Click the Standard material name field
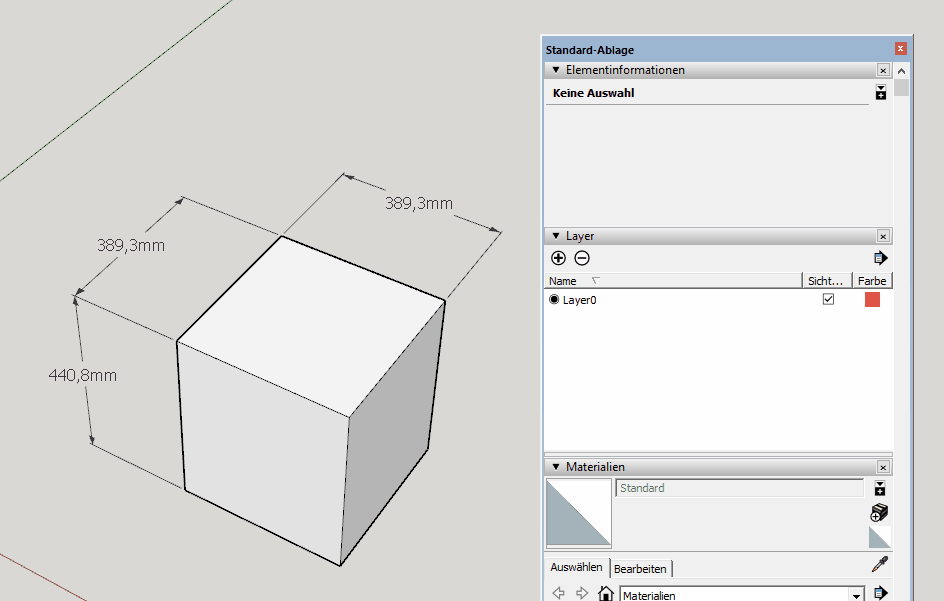Viewport: 944px width, 601px height. tap(739, 488)
